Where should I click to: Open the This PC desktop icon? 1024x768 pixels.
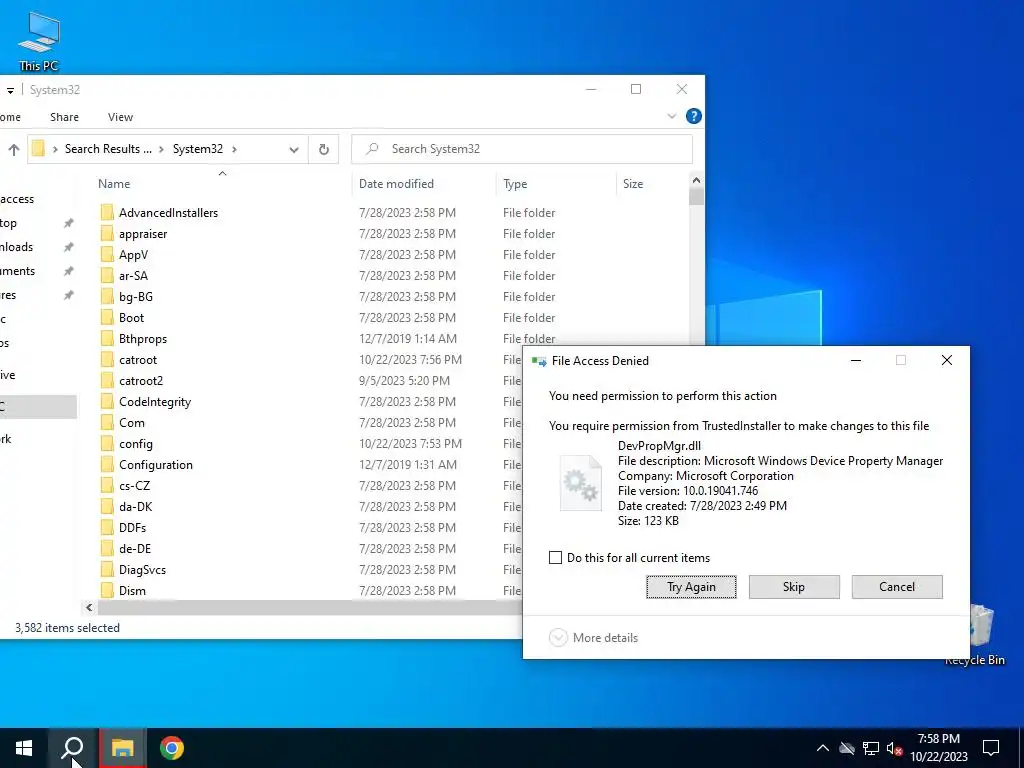pos(39,41)
